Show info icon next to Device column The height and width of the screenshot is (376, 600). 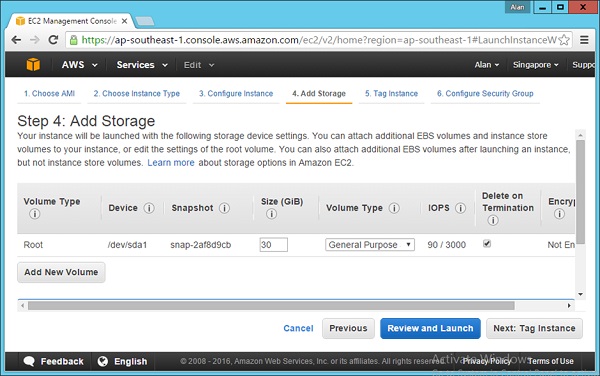pos(149,208)
